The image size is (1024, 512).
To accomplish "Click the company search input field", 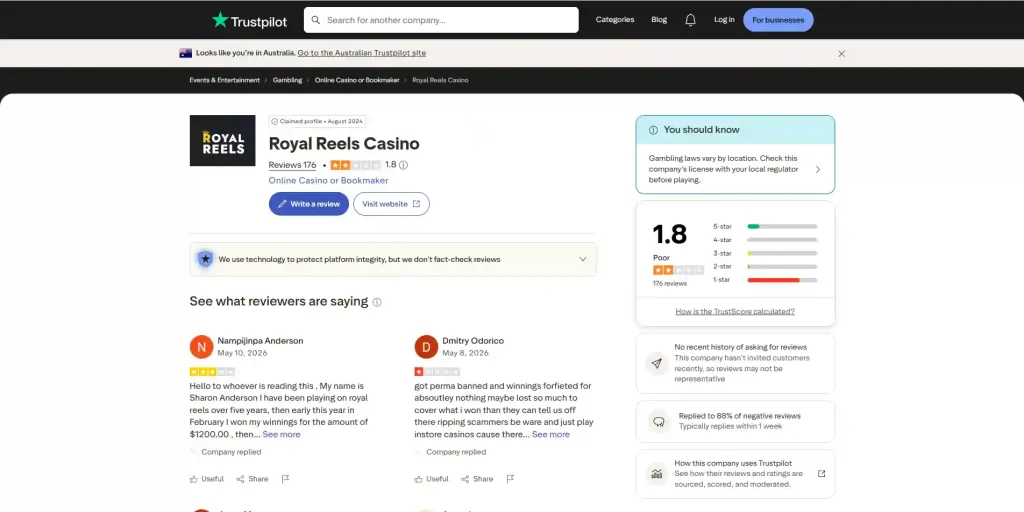I will click(441, 20).
